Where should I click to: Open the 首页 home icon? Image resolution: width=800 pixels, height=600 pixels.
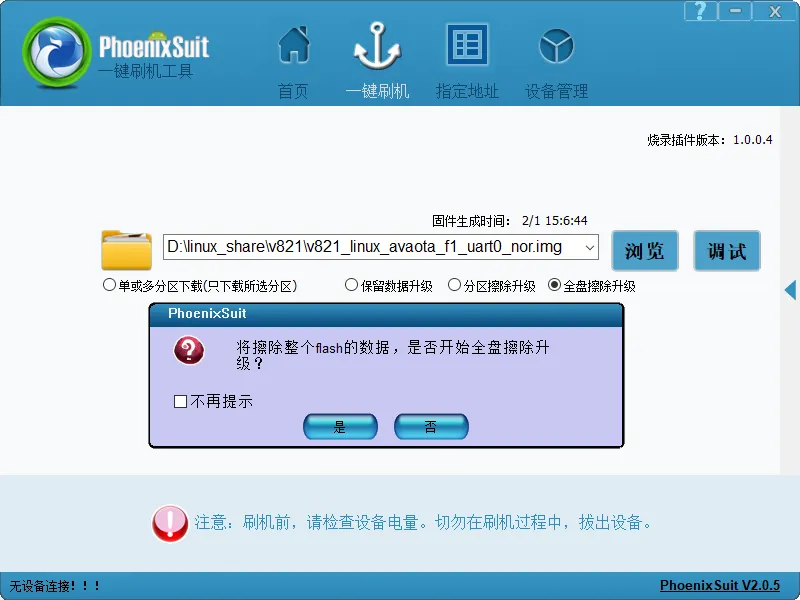294,44
